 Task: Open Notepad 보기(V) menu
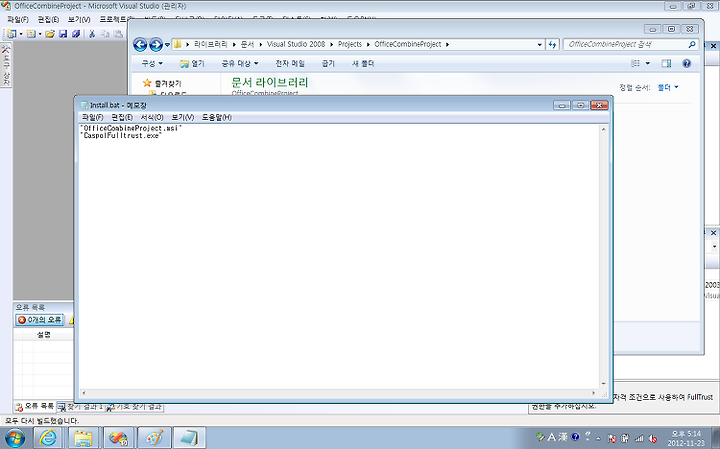[183, 118]
